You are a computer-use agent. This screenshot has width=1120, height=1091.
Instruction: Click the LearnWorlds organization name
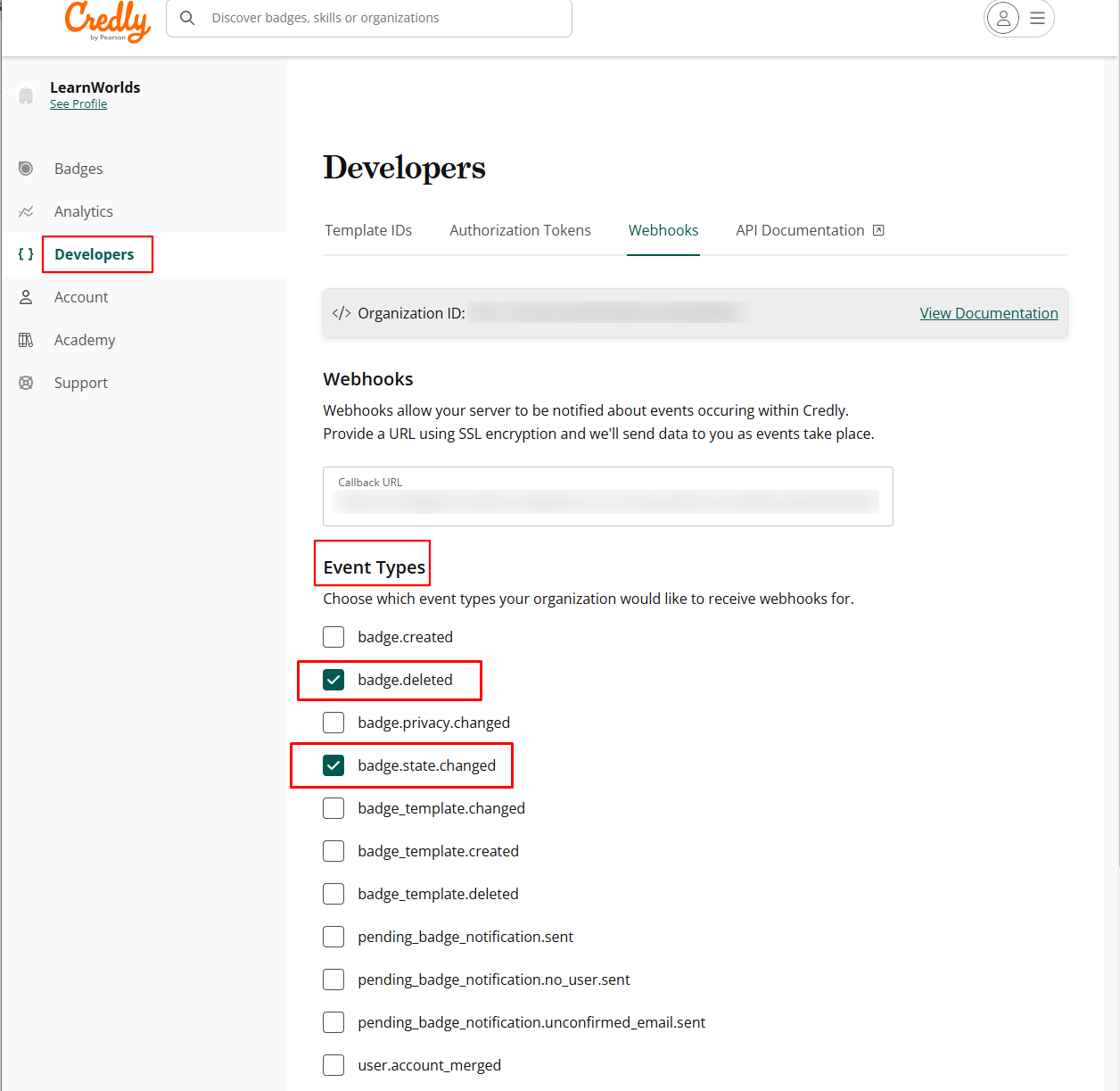coord(95,87)
